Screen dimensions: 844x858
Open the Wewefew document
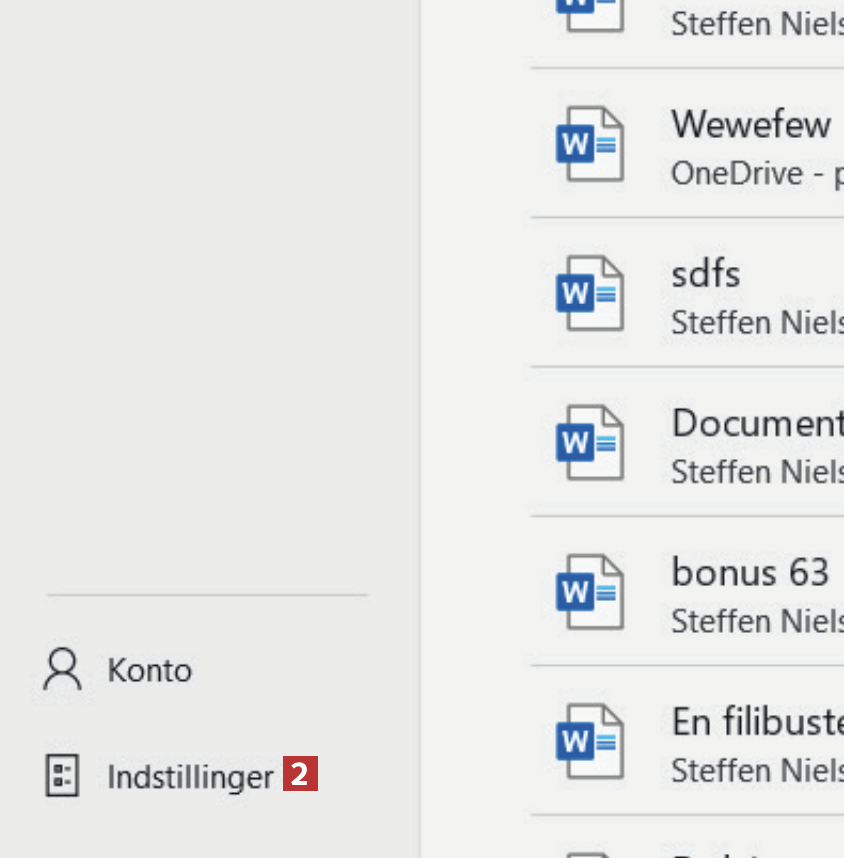click(x=751, y=125)
